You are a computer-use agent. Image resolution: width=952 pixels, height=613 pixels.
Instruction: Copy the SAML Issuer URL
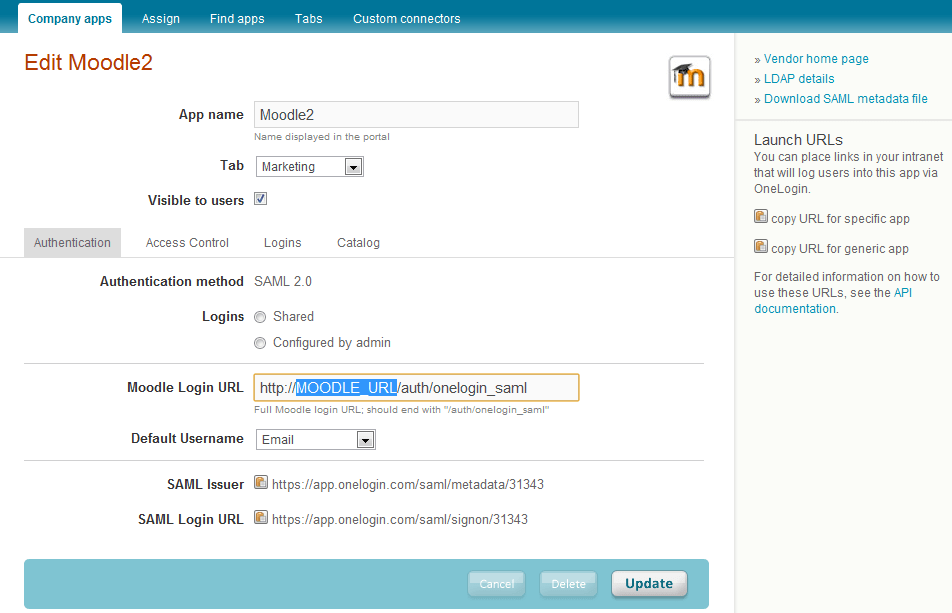coord(260,484)
